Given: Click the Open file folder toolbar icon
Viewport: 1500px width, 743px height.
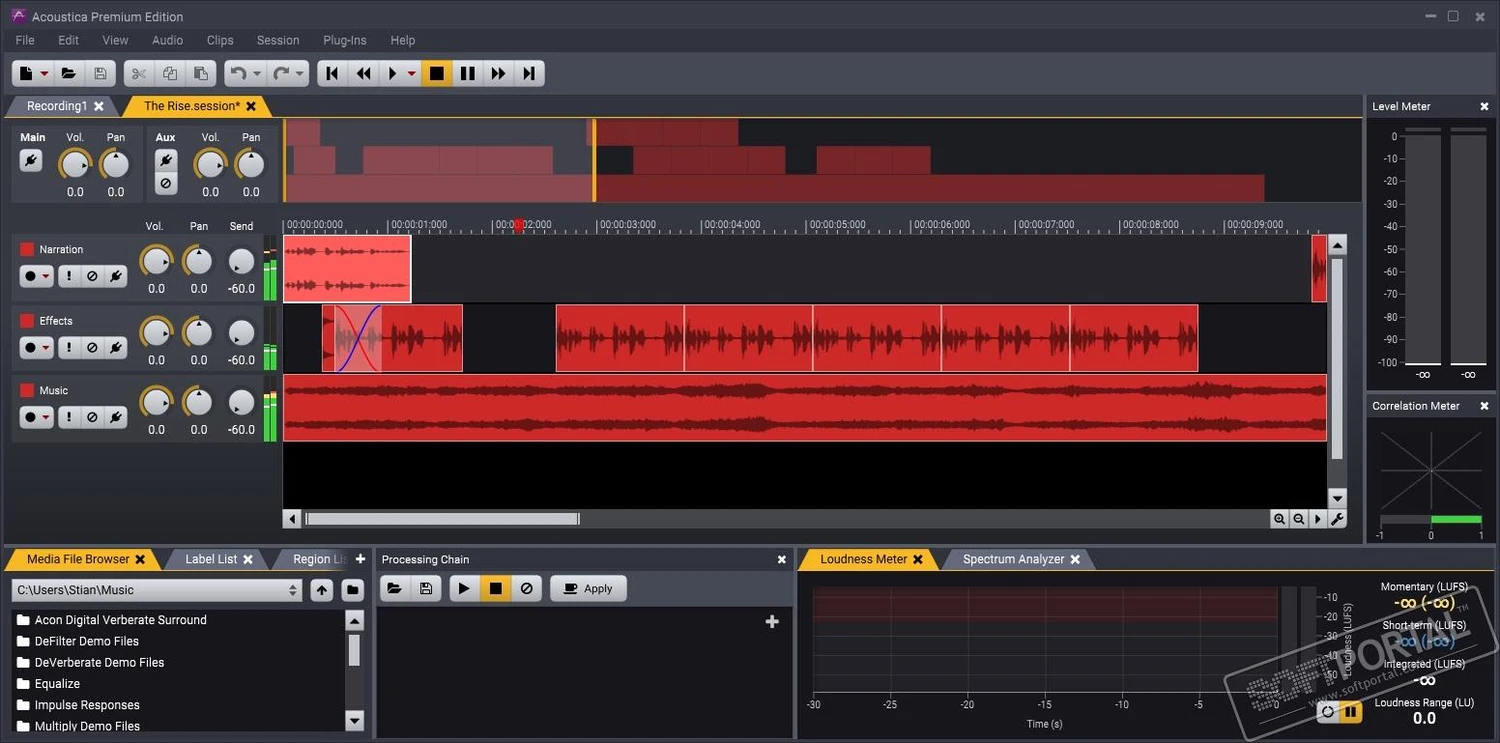Looking at the screenshot, I should [68, 73].
